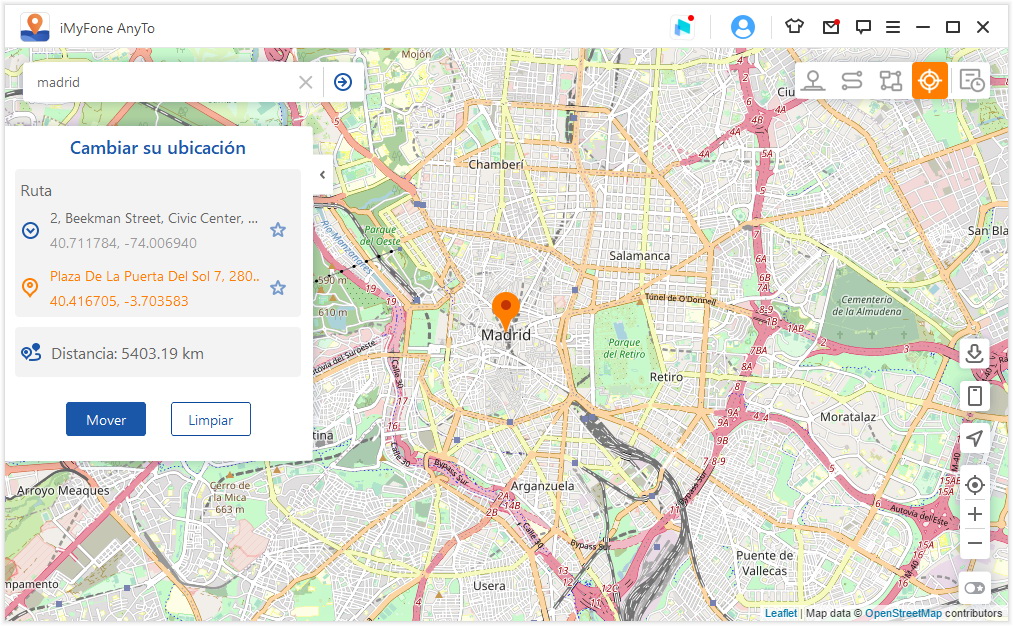Select the two-spot route mode icon
The height and width of the screenshot is (626, 1013).
click(852, 81)
